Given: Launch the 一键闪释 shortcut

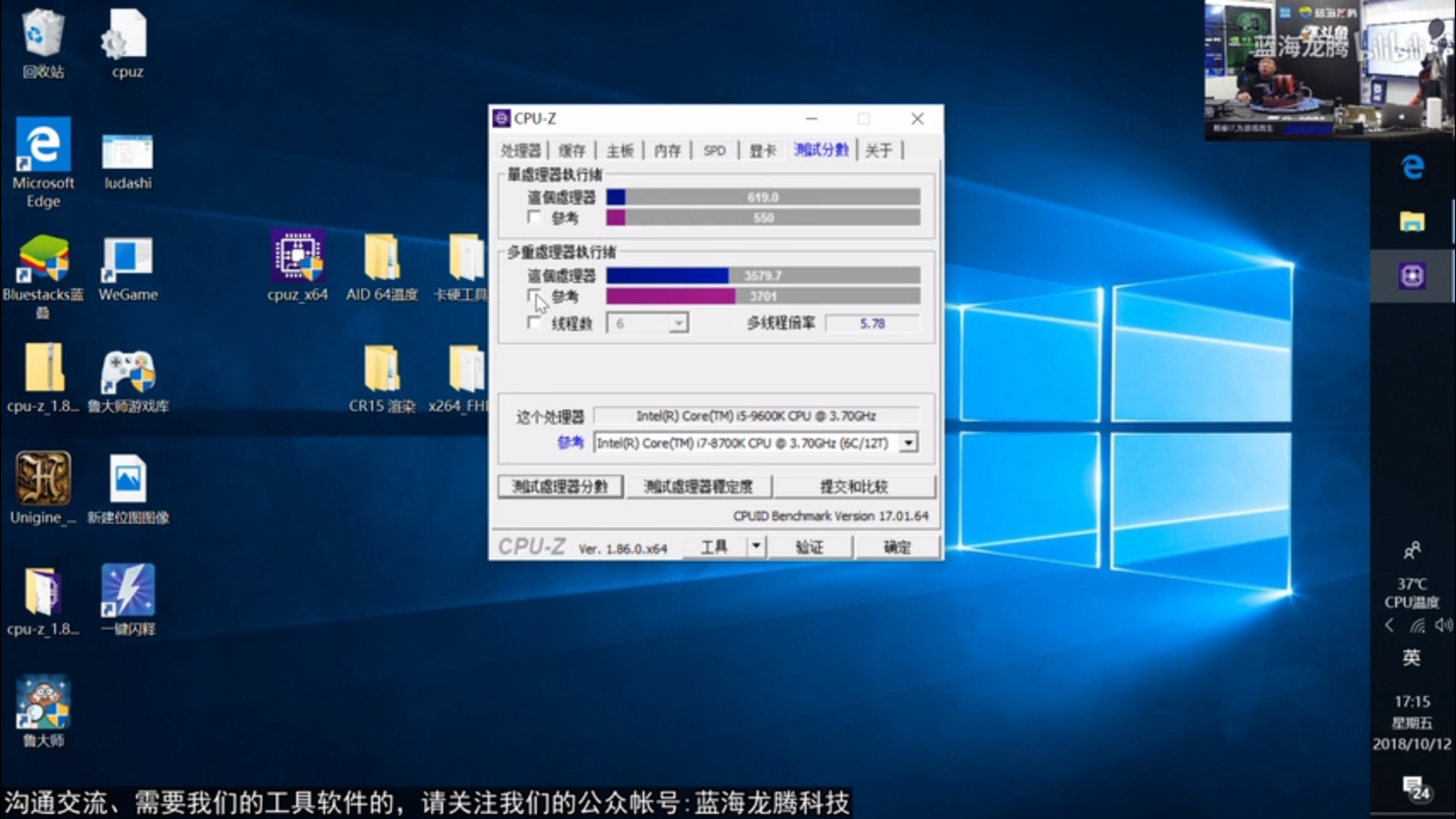Looking at the screenshot, I should coord(128,600).
